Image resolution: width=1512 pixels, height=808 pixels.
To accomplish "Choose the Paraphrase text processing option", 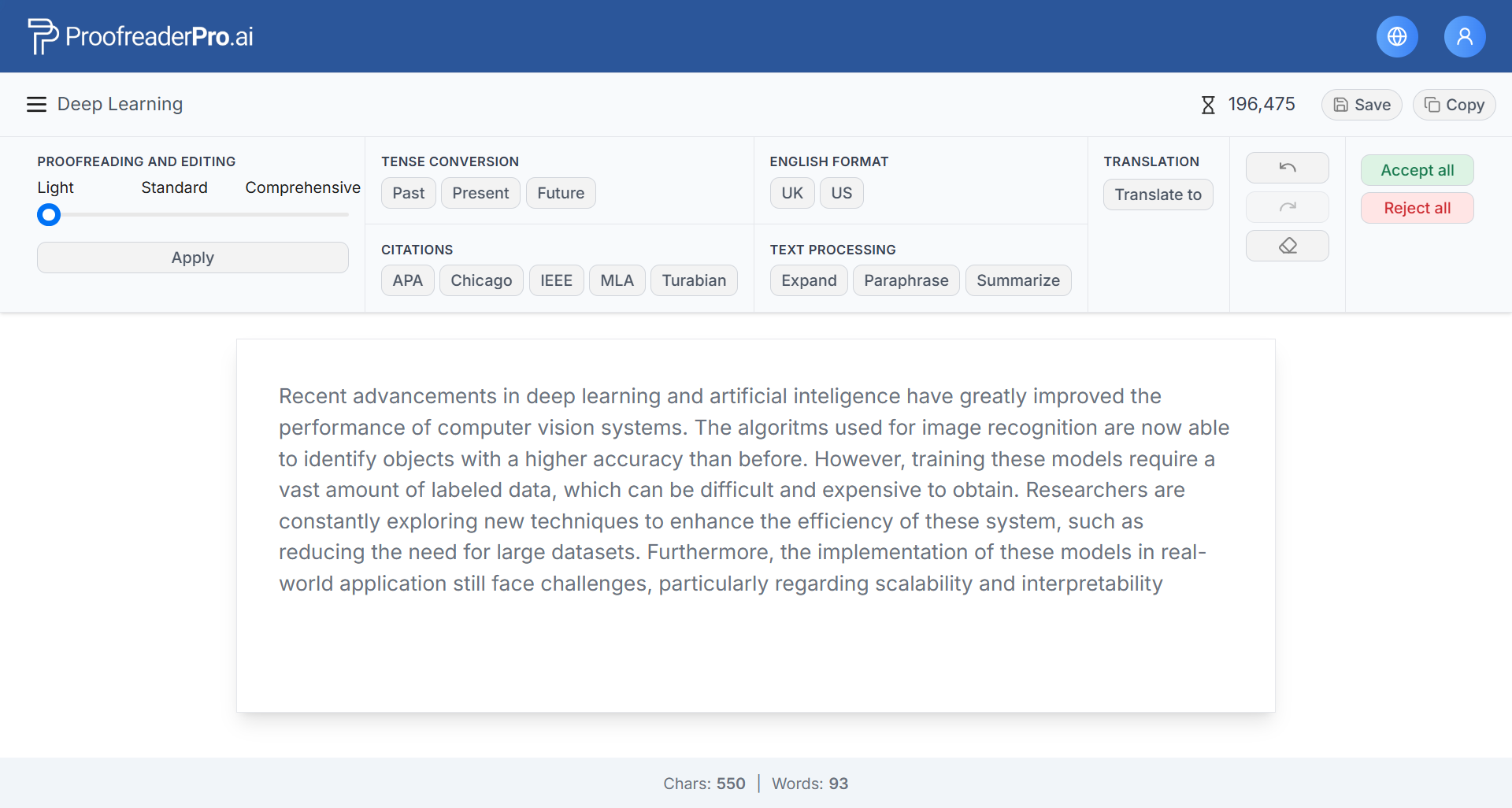I will [906, 280].
